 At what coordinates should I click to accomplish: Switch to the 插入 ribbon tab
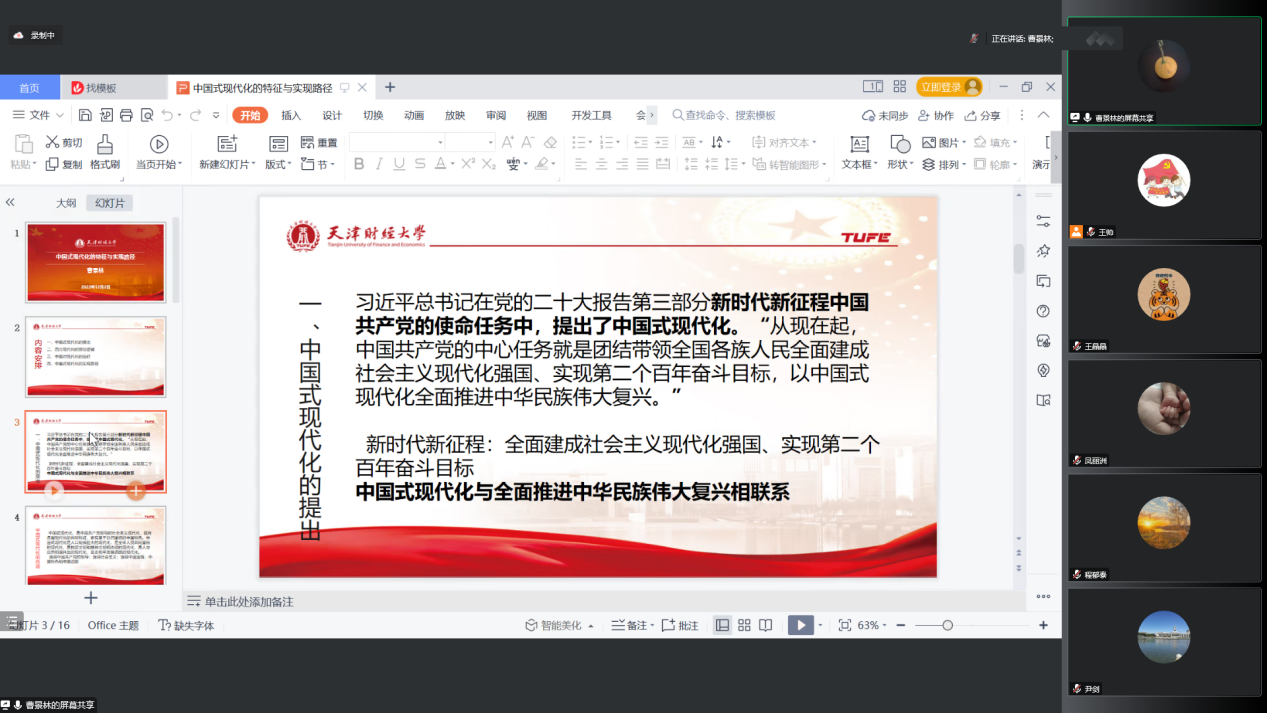(x=291, y=115)
